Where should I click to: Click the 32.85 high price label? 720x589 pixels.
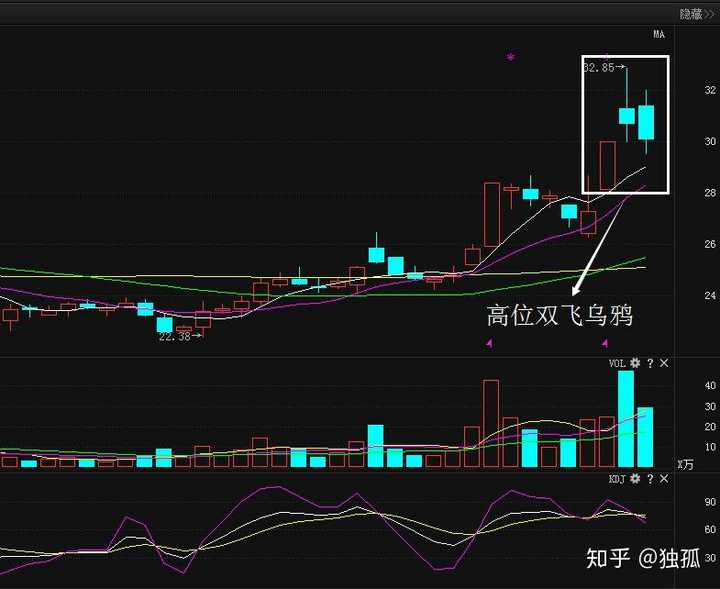[x=599, y=67]
